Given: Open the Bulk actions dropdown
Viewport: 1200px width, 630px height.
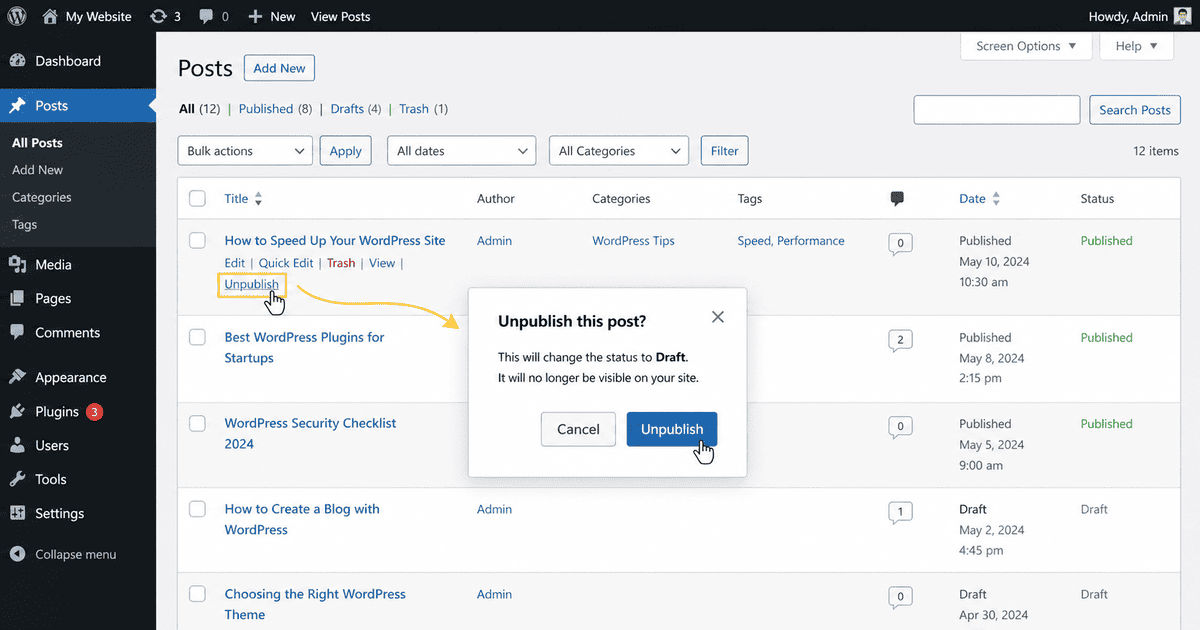Looking at the screenshot, I should tap(245, 151).
